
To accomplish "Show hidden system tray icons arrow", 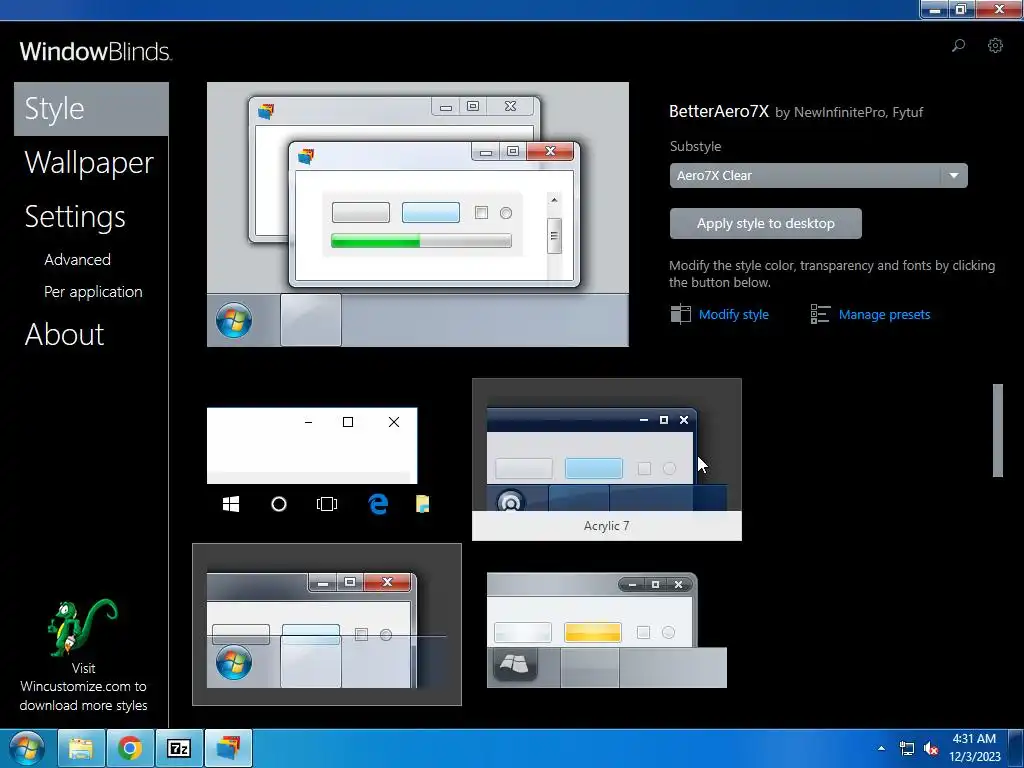I will click(x=882, y=748).
